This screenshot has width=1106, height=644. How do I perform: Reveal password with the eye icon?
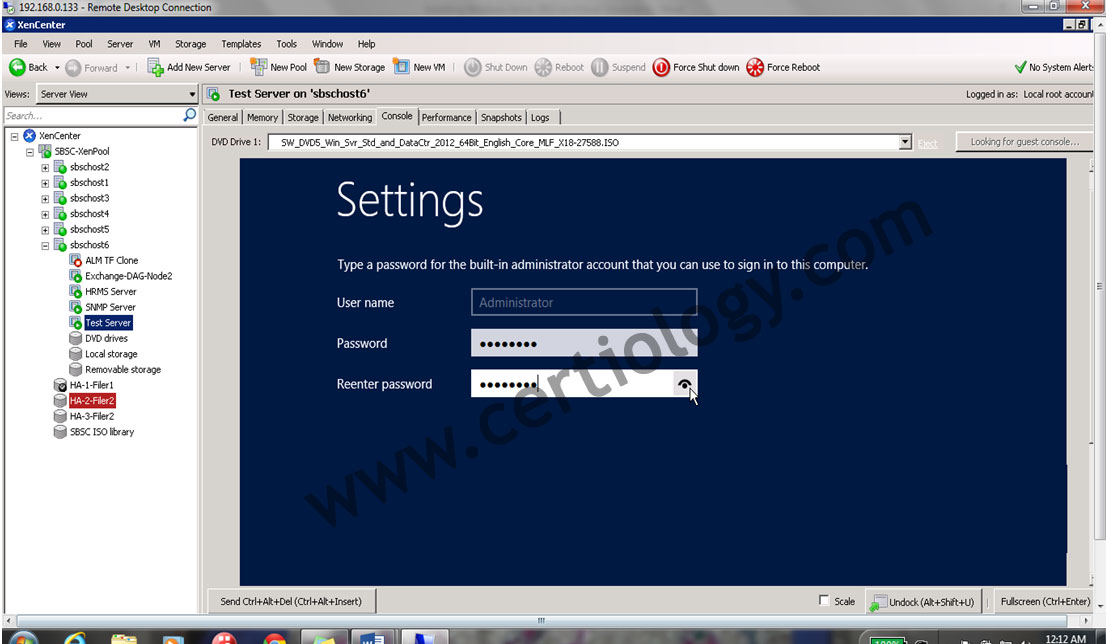[684, 384]
